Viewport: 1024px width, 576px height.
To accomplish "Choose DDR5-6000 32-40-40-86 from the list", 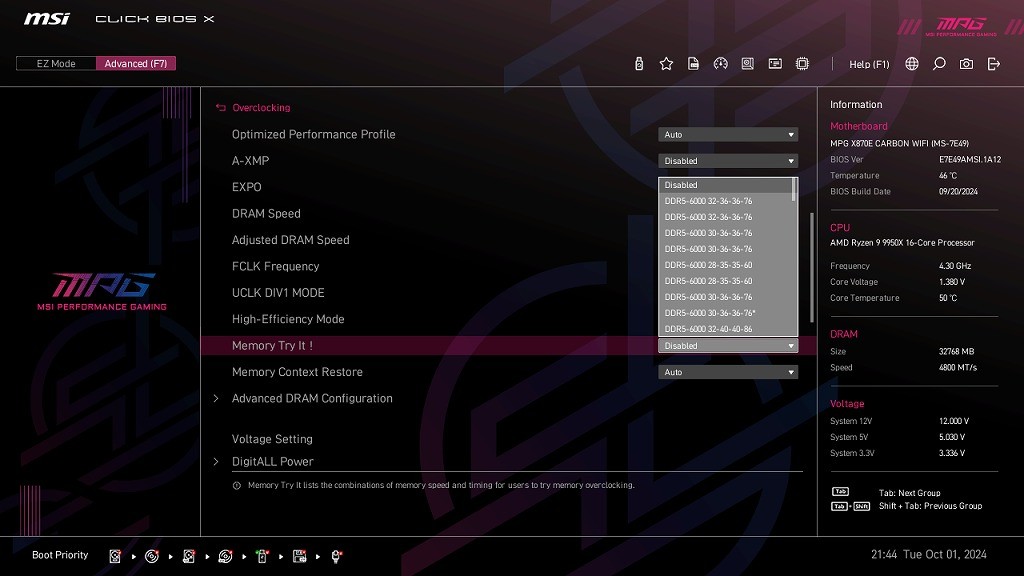I will coord(709,329).
